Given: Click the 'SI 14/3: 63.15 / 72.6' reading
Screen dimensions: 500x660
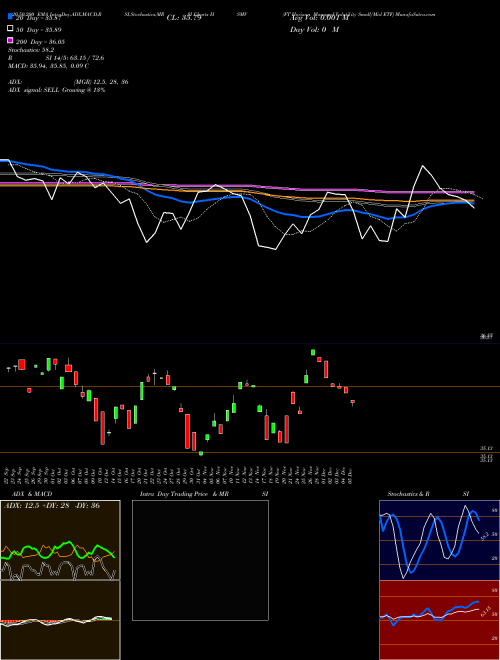Looking at the screenshot, I should pyautogui.click(x=75, y=58).
